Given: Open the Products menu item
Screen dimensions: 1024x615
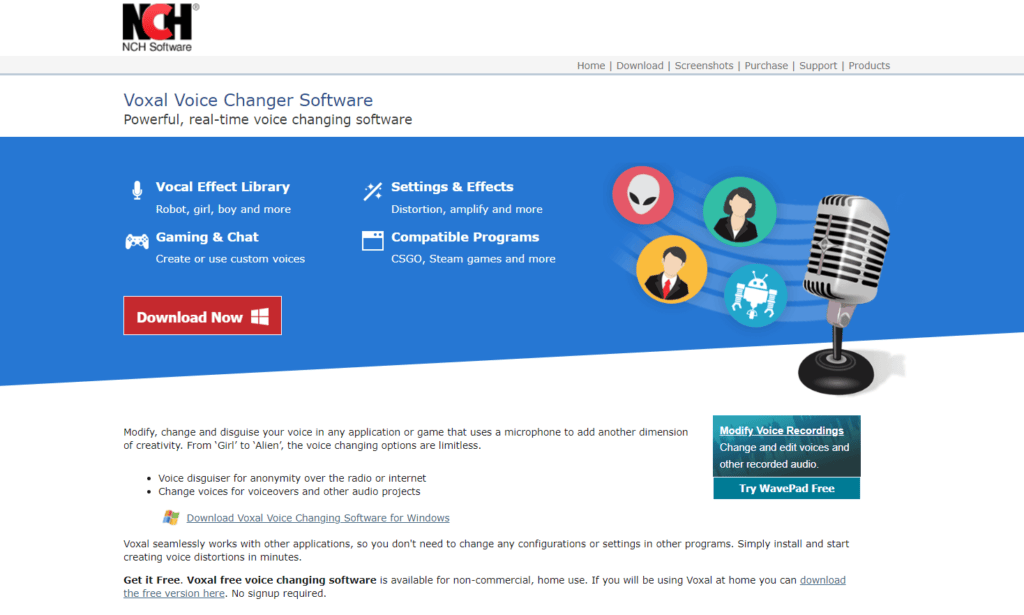Looking at the screenshot, I should pyautogui.click(x=869, y=65).
